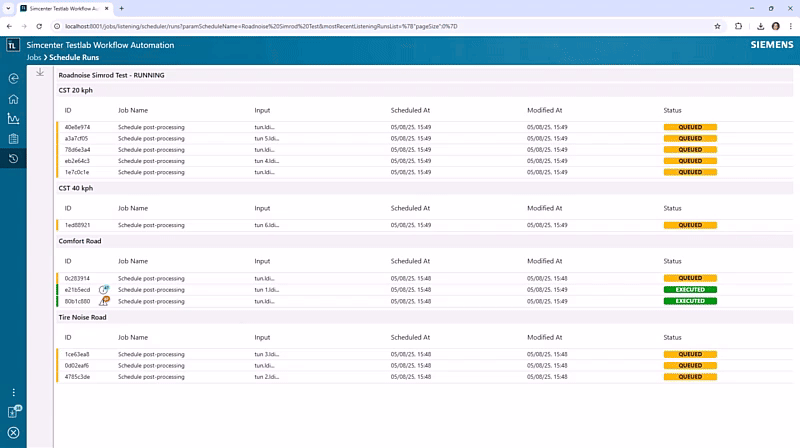Select run ID 80b1c880
This screenshot has height=448, width=800.
tap(77, 301)
